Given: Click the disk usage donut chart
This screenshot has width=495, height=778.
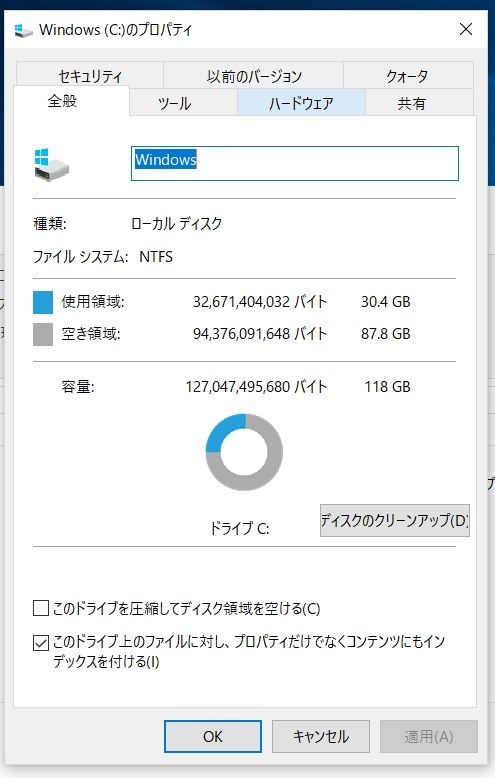Looking at the screenshot, I should [x=244, y=452].
